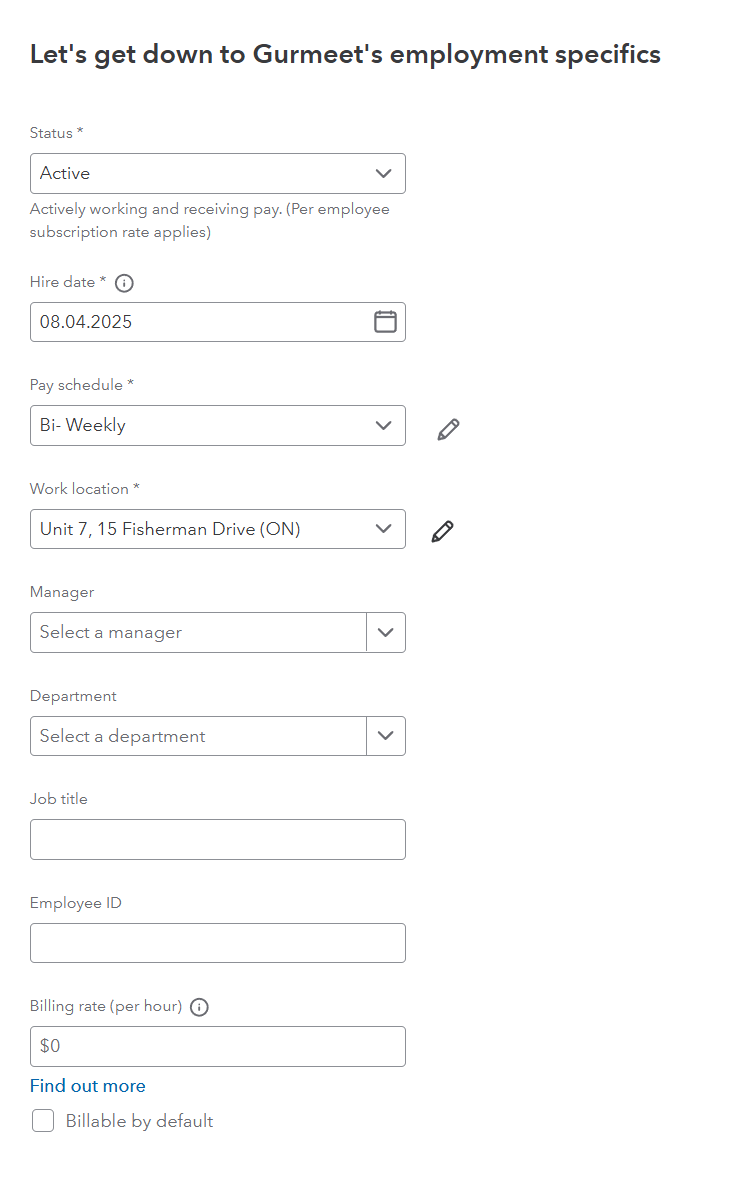The height and width of the screenshot is (1199, 730).
Task: Click the 'Select a manager' search field
Action: [198, 633]
